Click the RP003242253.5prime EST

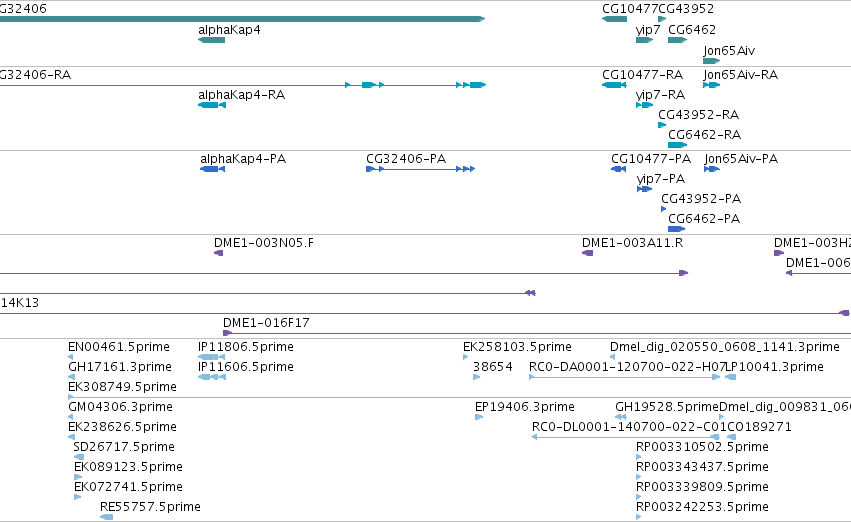pos(639,517)
